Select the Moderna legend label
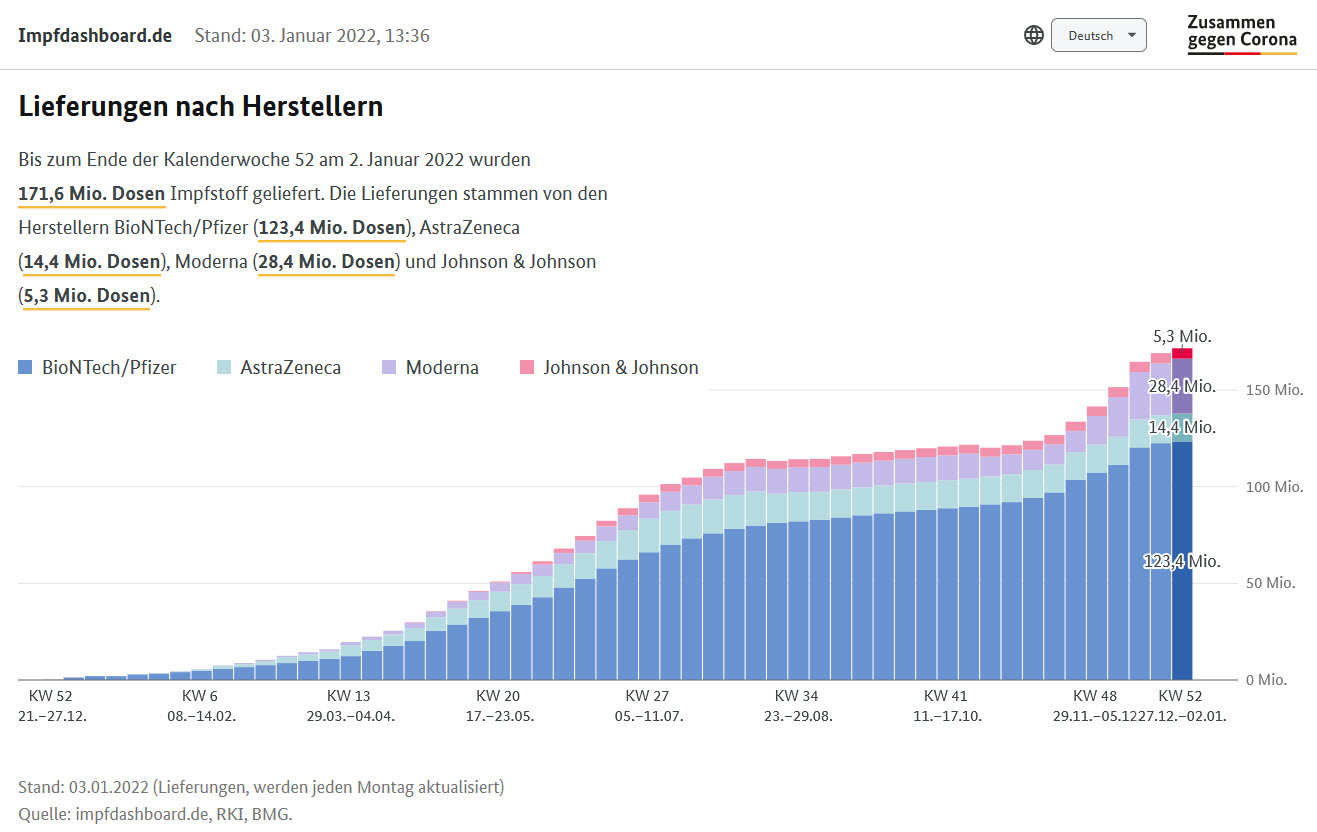Image resolution: width=1317 pixels, height=832 pixels. click(441, 367)
